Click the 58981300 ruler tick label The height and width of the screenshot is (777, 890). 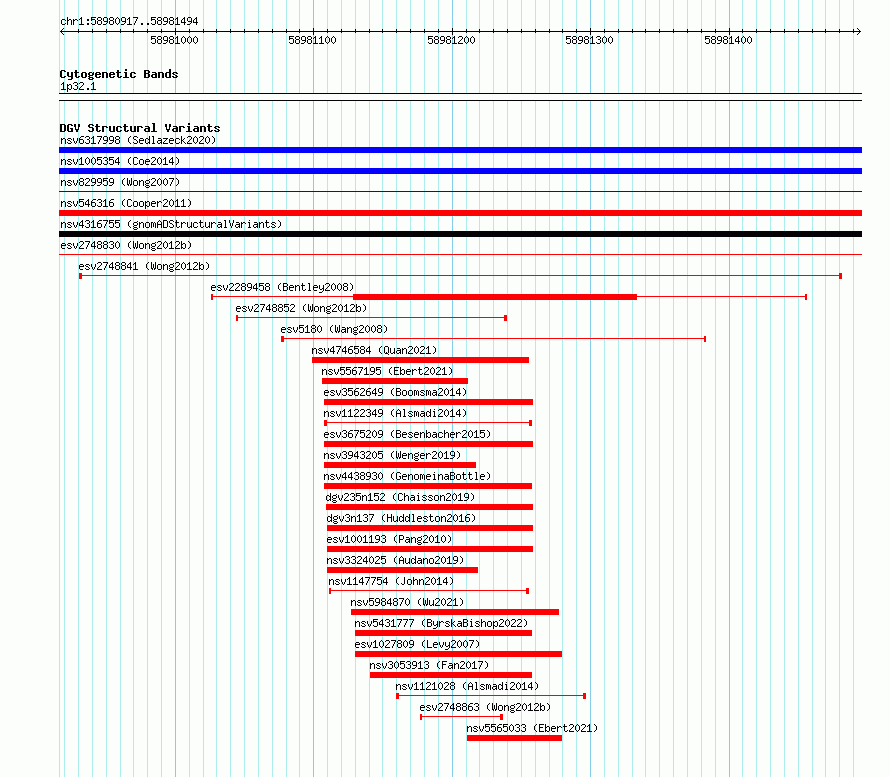click(589, 40)
